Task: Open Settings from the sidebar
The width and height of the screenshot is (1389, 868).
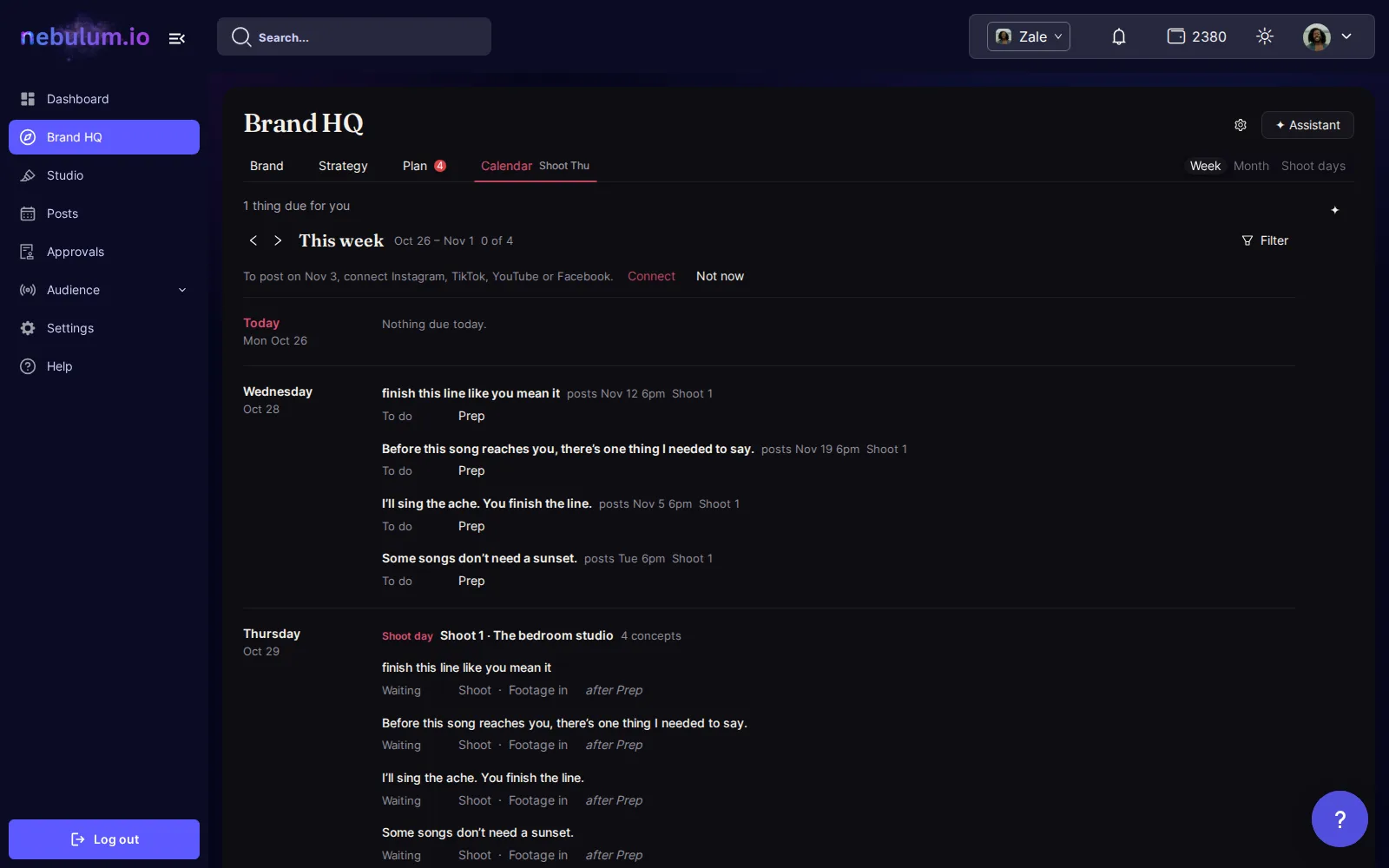Action: point(104,328)
